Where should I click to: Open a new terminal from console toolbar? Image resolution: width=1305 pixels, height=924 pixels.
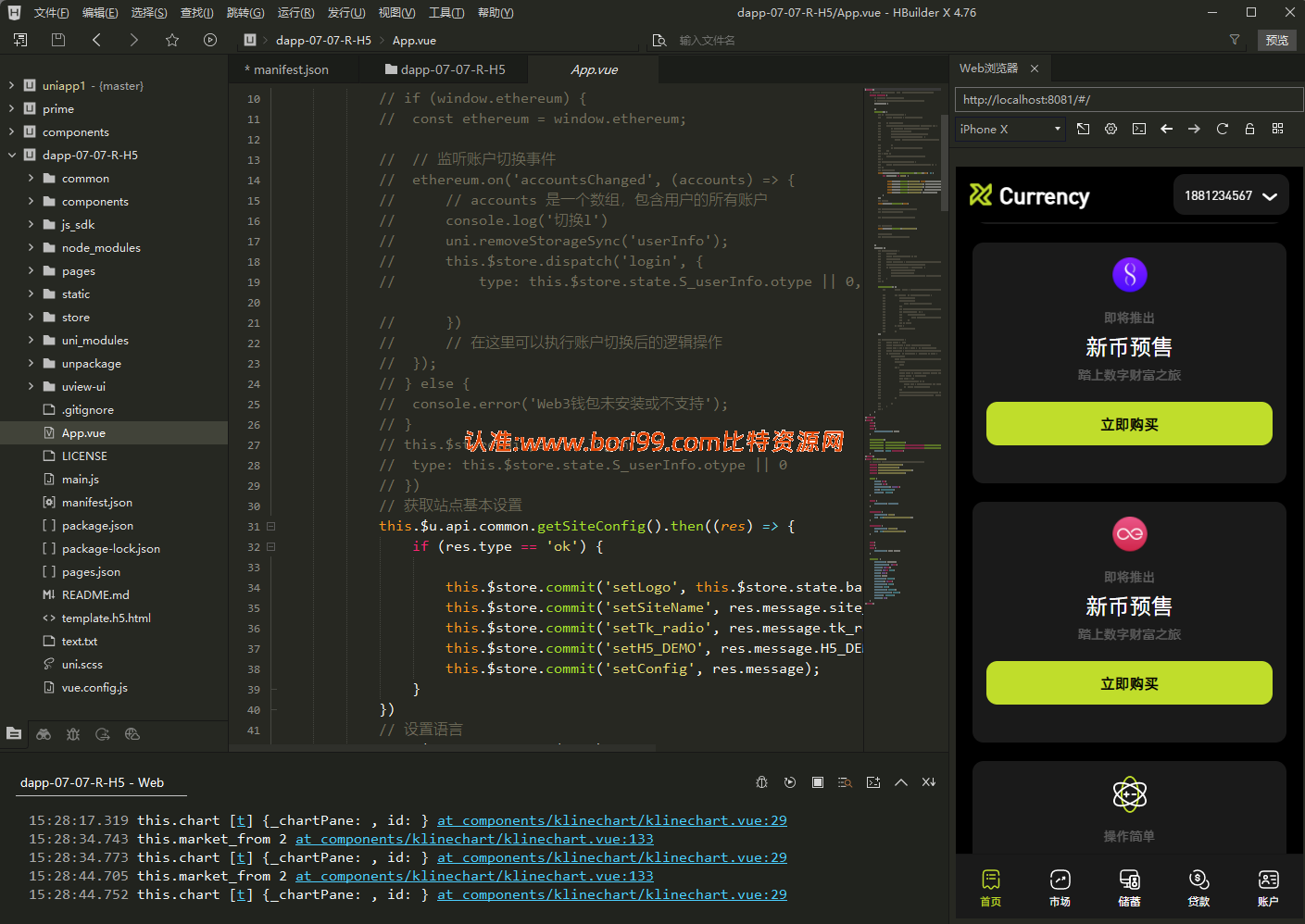[x=873, y=782]
